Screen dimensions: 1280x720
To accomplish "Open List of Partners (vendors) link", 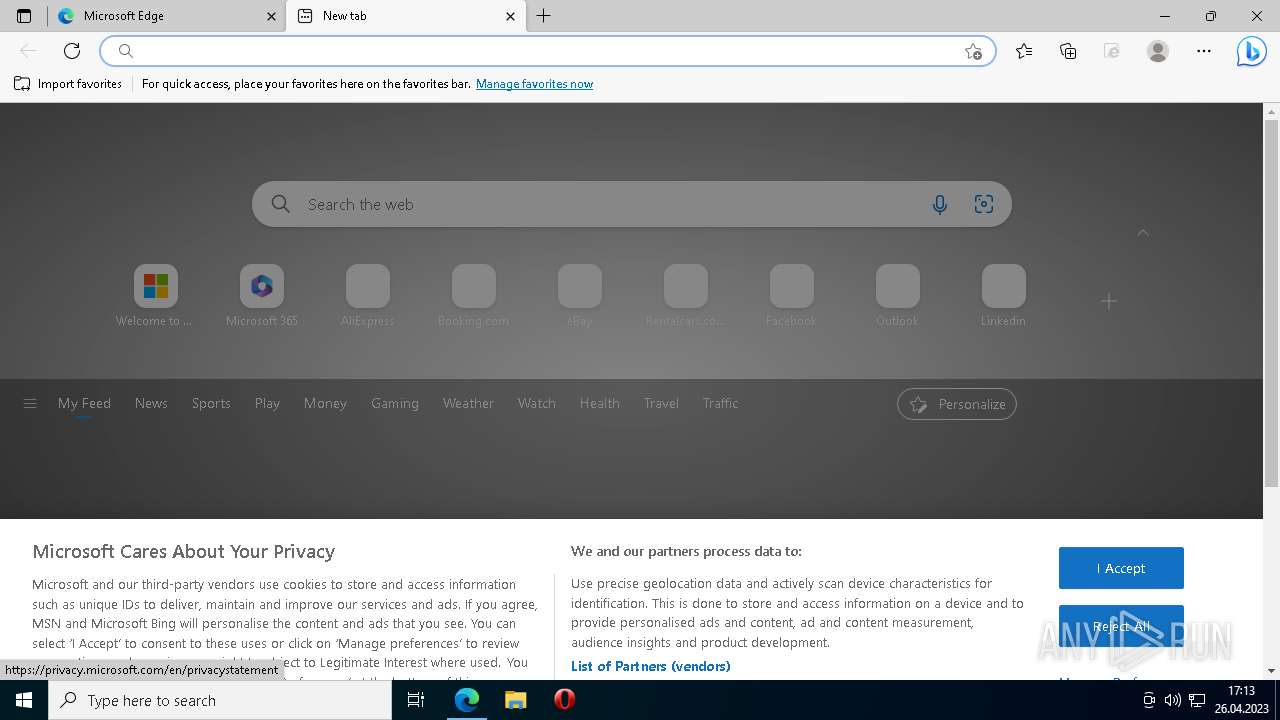I will coord(651,666).
